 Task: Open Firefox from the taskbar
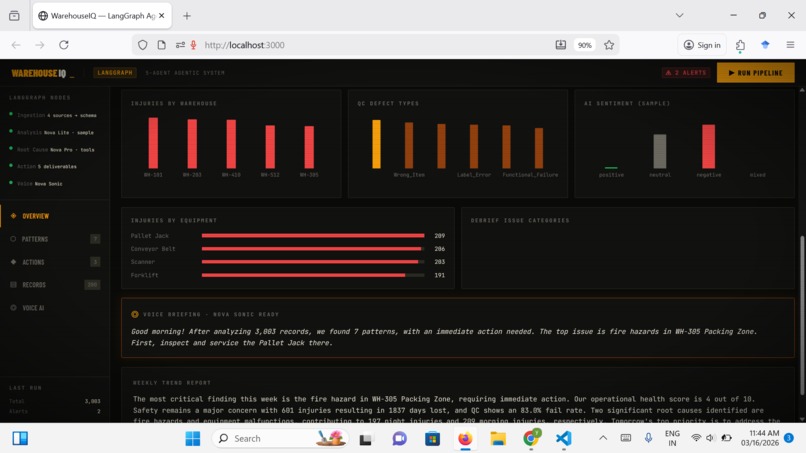coord(465,439)
